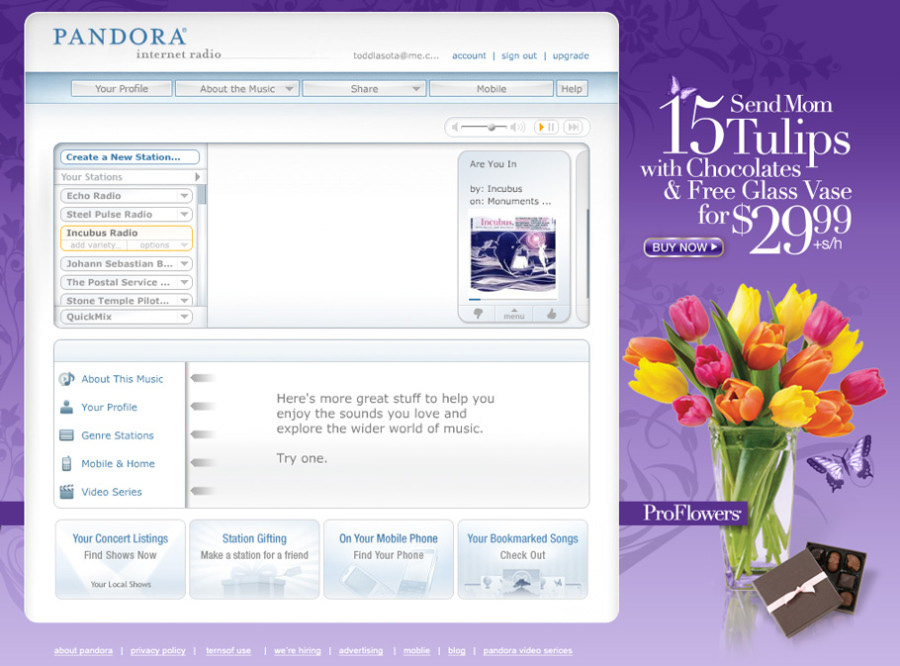Select the Echo Radio station
The image size is (900, 666).
(94, 196)
